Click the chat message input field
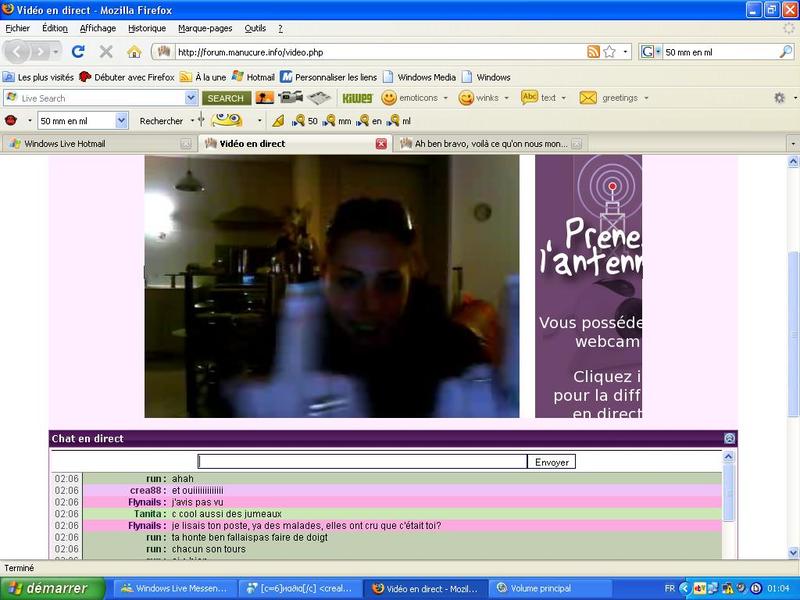The image size is (800, 600). point(362,462)
